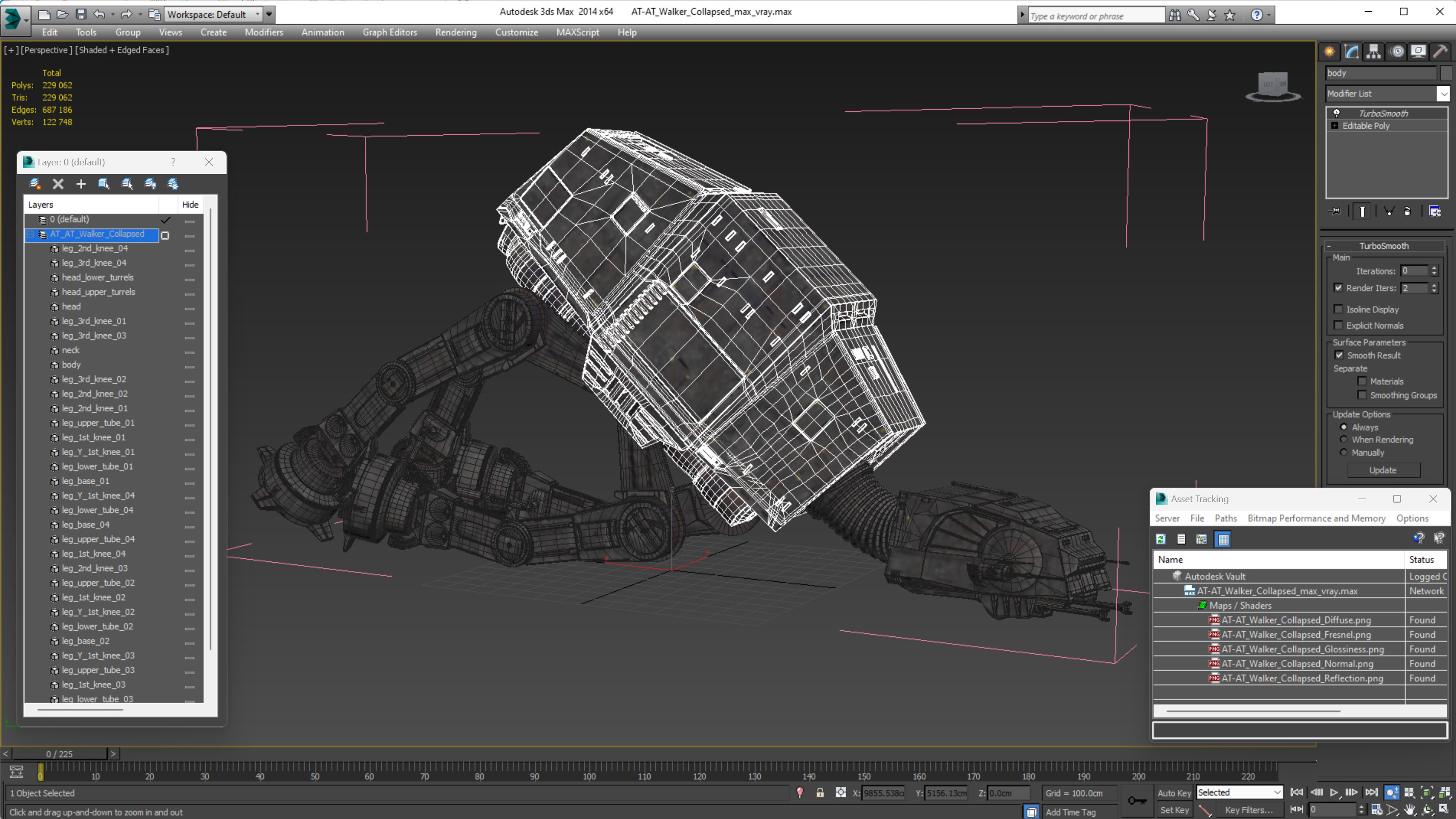Viewport: 1456px width, 819px height.
Task: Add selected objects to layer with plus icon
Action: [81, 184]
